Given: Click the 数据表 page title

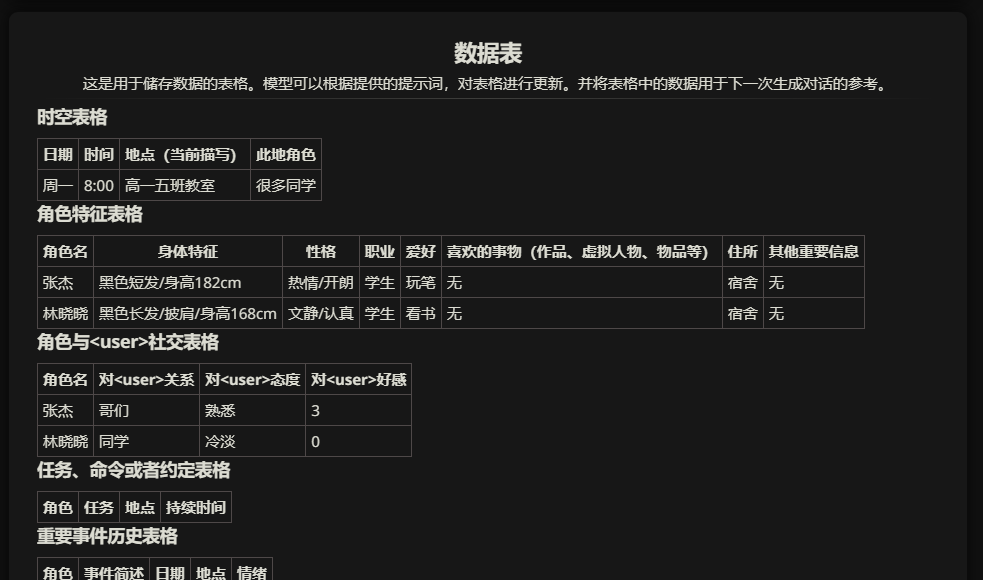Looking at the screenshot, I should coord(490,54).
